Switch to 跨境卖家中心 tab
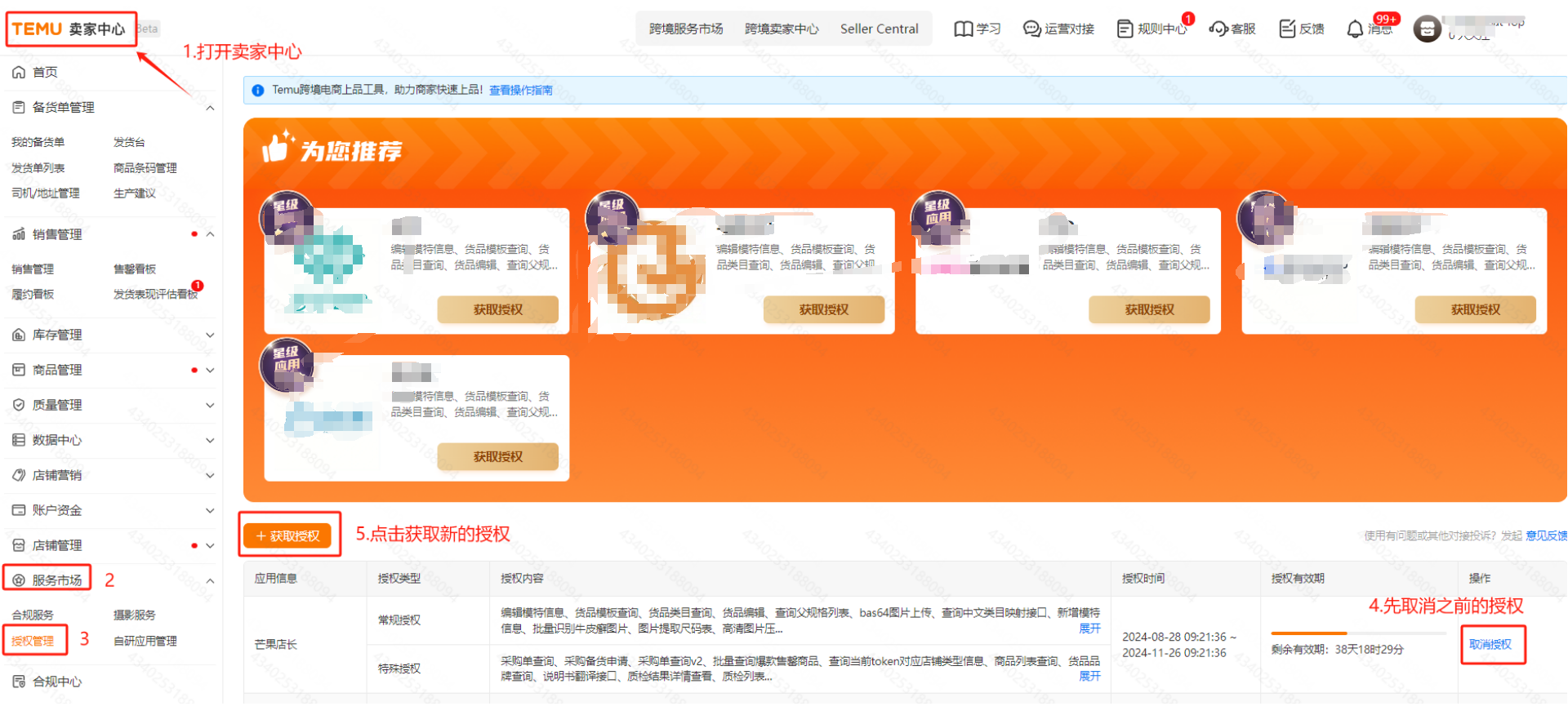Screen dimensions: 1568x724 pyautogui.click(x=782, y=29)
